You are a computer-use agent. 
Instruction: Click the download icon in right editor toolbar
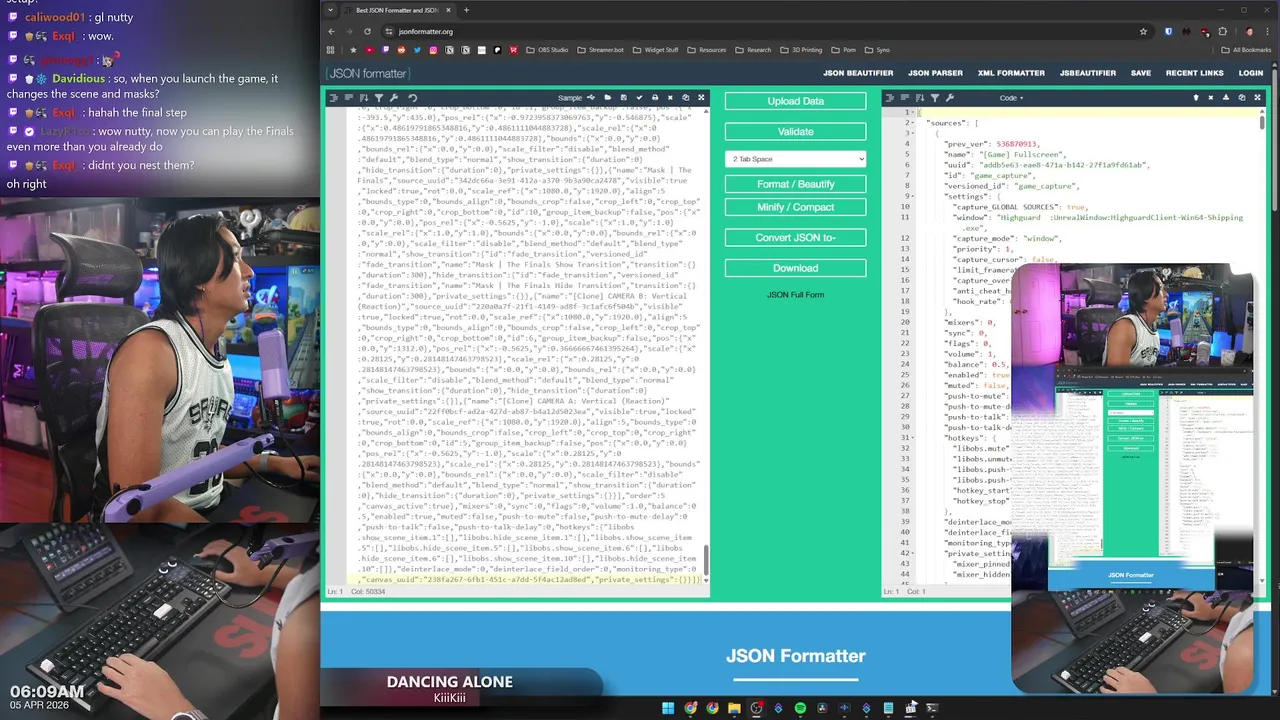pyautogui.click(x=1226, y=98)
